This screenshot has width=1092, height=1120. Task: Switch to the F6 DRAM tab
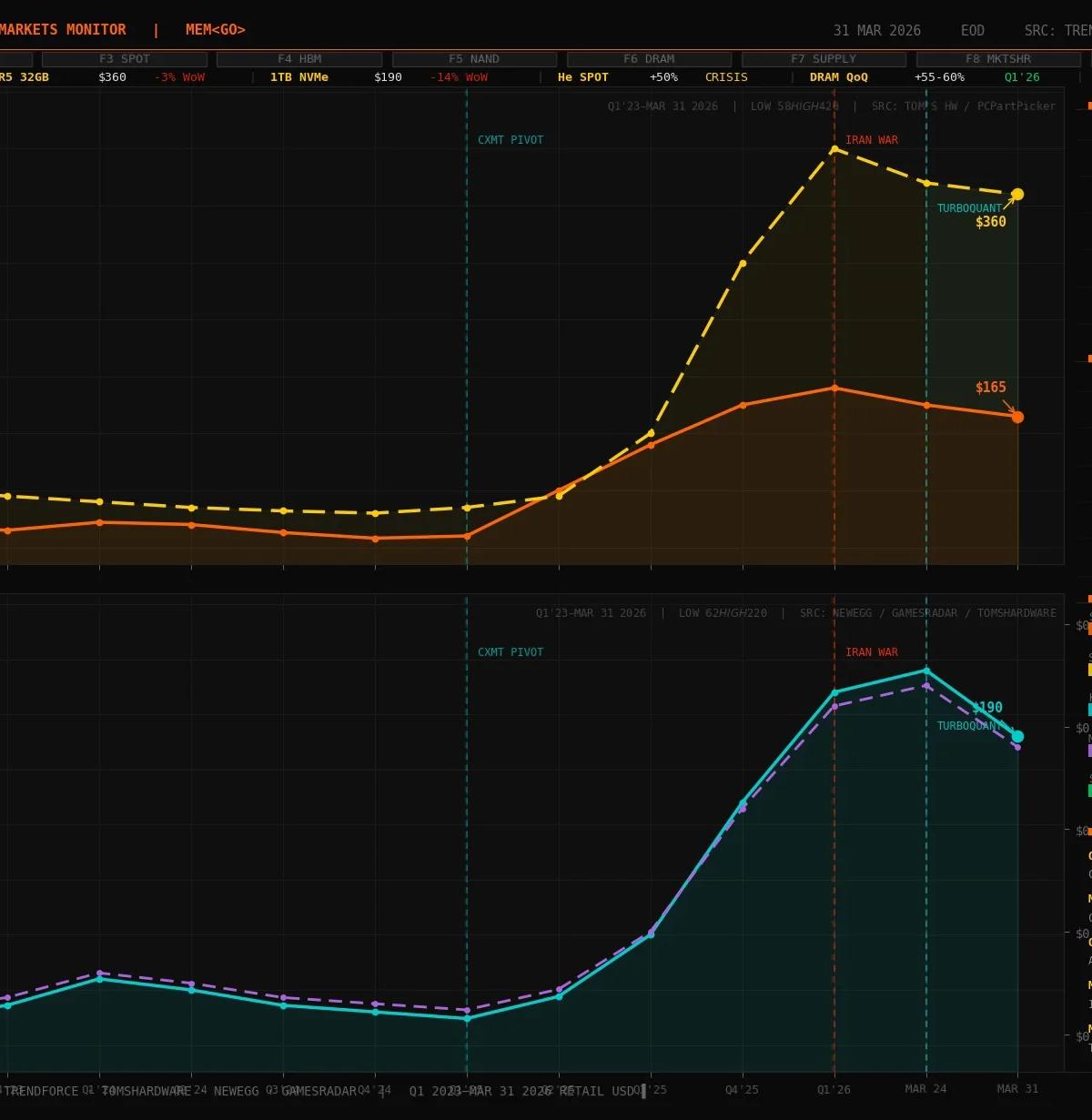[648, 58]
